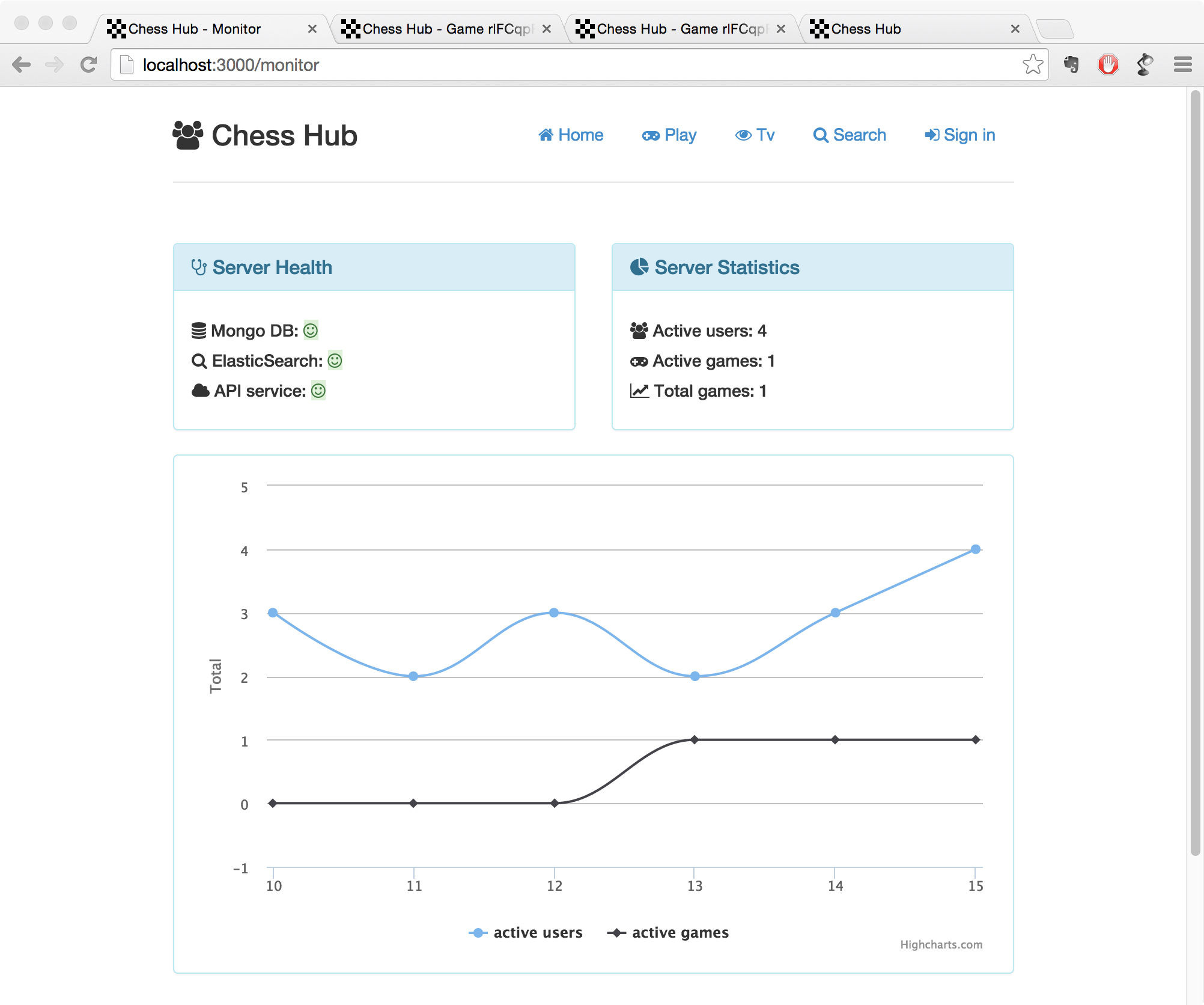1204x1005 pixels.
Task: Click the red AdBlock stop-hand icon
Action: coord(1108,64)
